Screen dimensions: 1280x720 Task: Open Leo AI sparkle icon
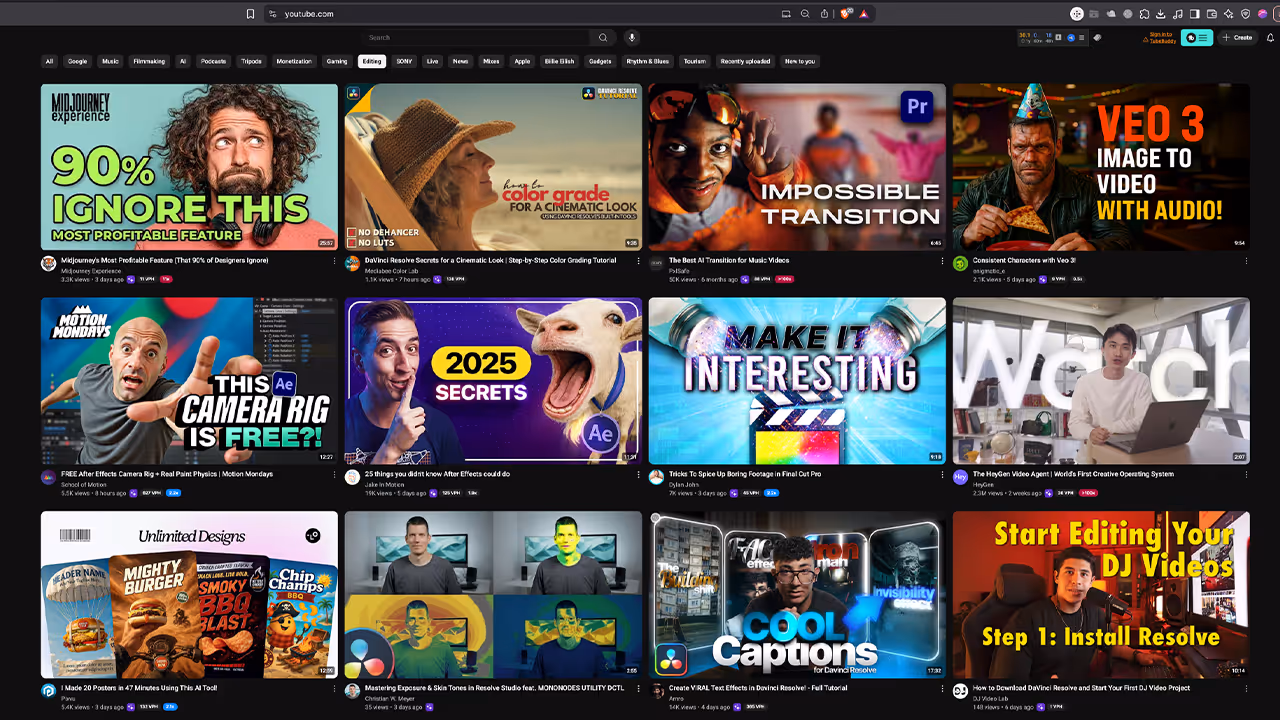coord(1229,14)
